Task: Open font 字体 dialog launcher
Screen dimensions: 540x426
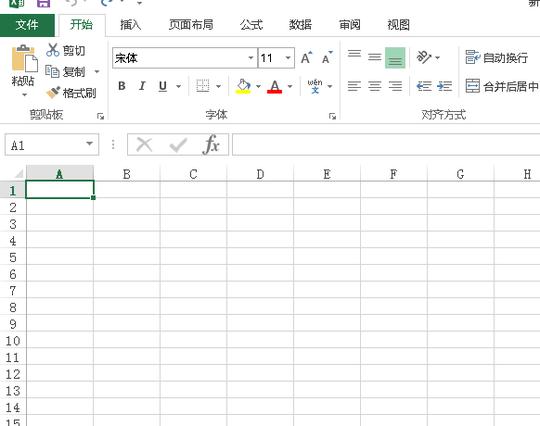Action: coord(332,116)
